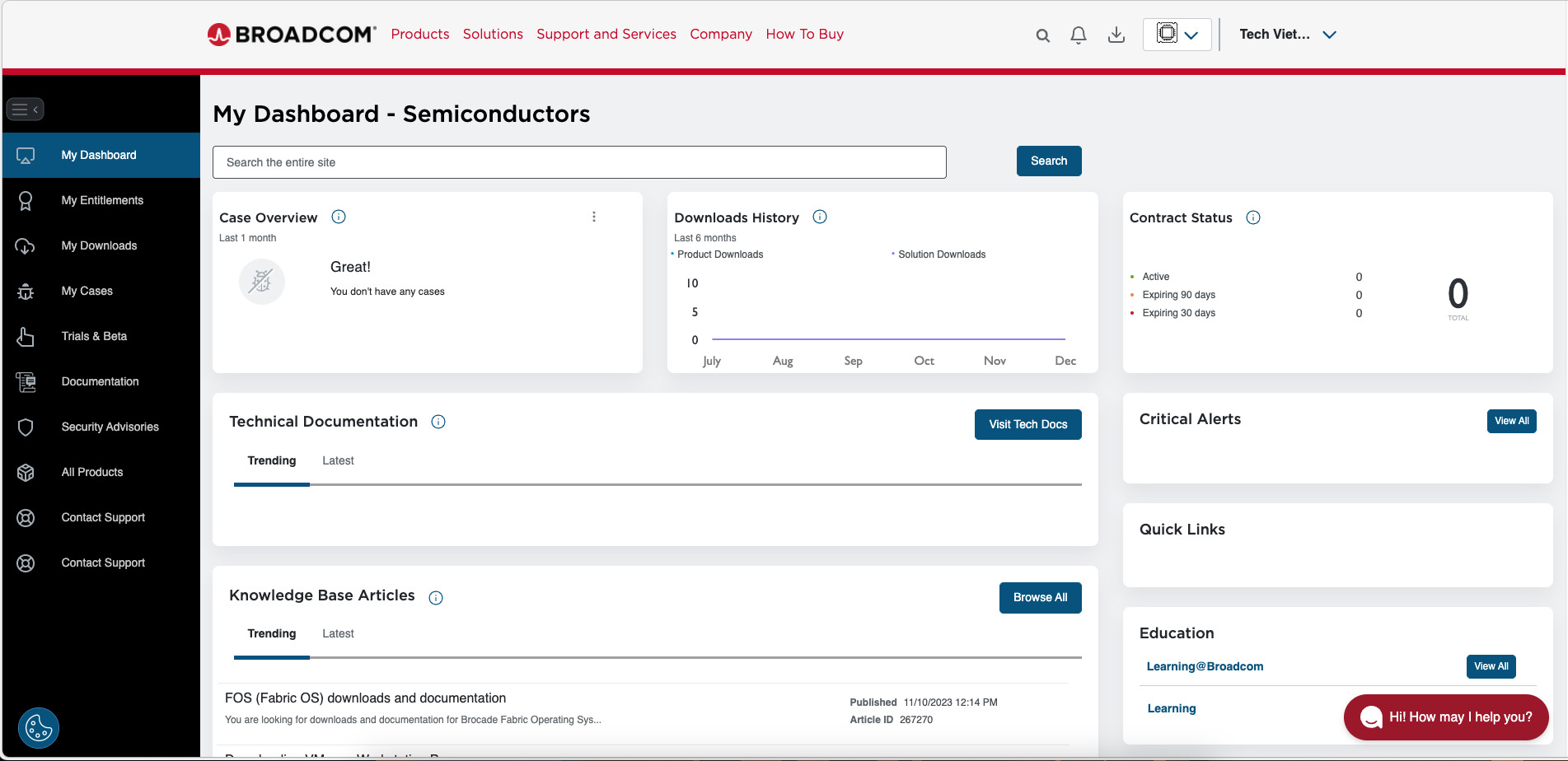Select Latest tab in Technical Documentation
The width and height of the screenshot is (1568, 761).
[338, 461]
